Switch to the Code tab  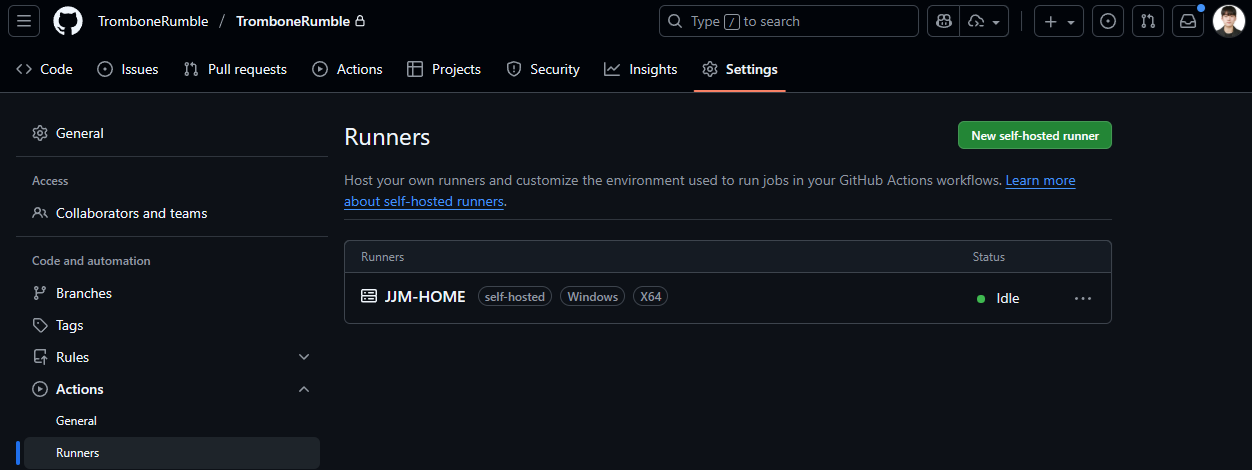click(45, 69)
